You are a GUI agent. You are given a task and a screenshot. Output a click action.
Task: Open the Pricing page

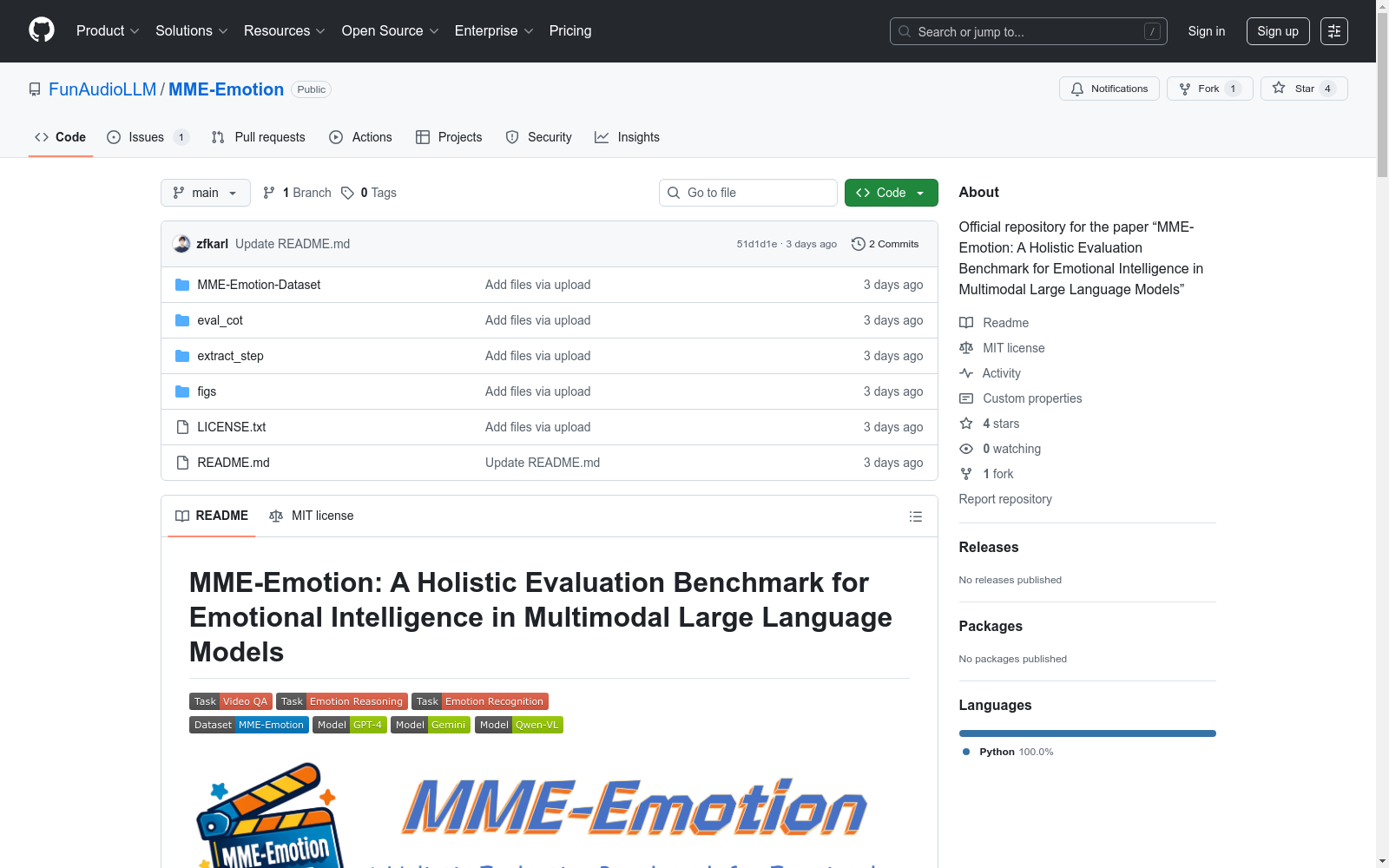(570, 31)
